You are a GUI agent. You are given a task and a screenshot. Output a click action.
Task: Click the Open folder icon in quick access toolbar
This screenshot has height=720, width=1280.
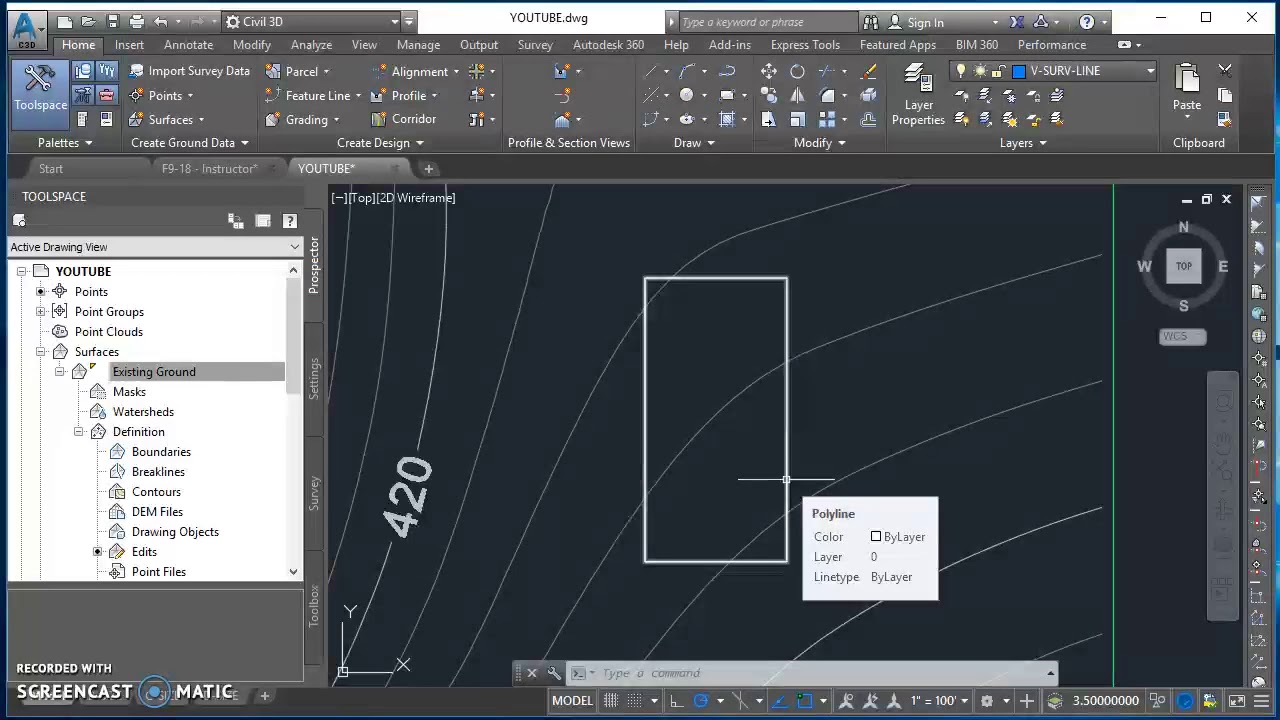click(x=89, y=21)
